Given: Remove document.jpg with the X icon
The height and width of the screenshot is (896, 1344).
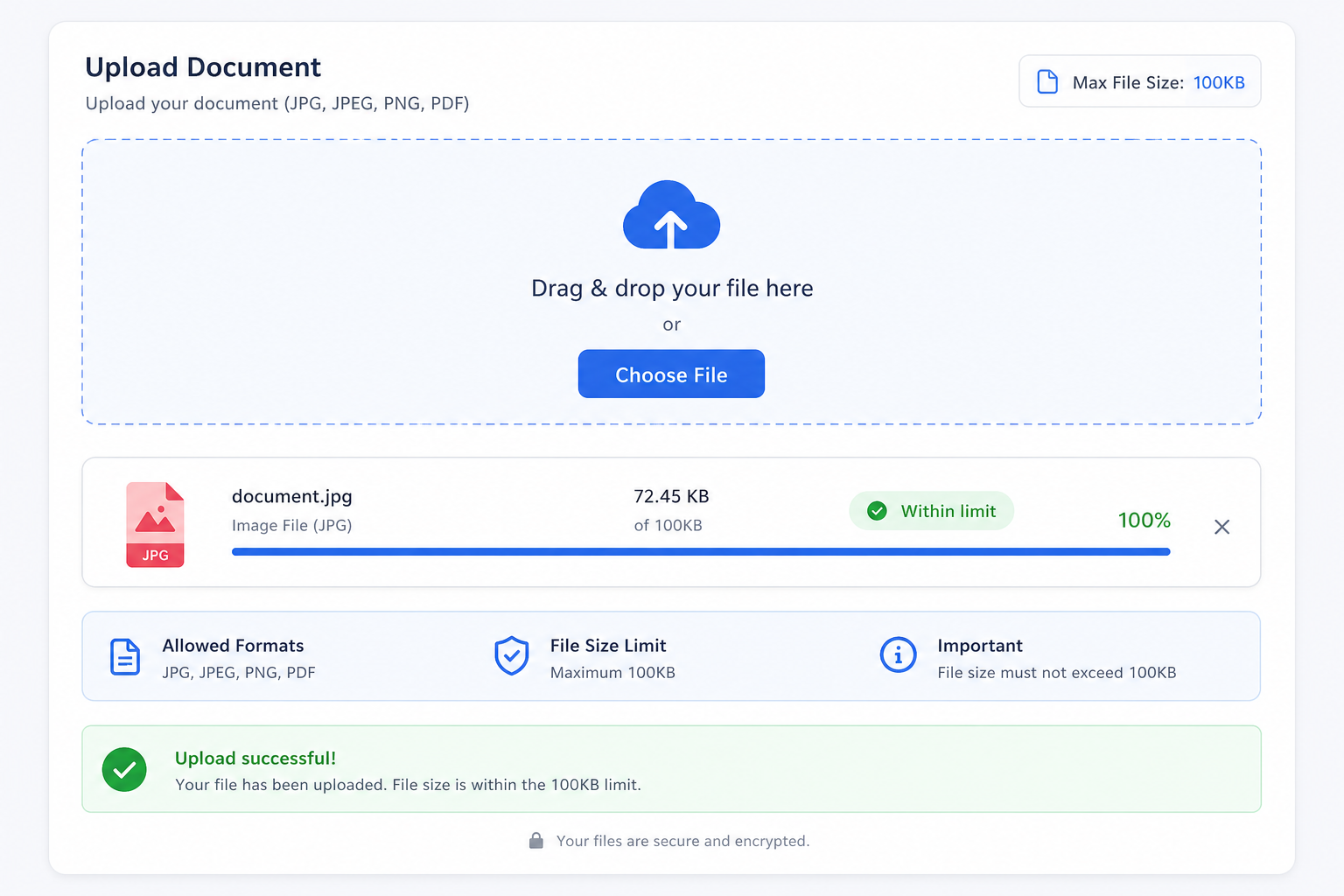Looking at the screenshot, I should [x=1222, y=527].
